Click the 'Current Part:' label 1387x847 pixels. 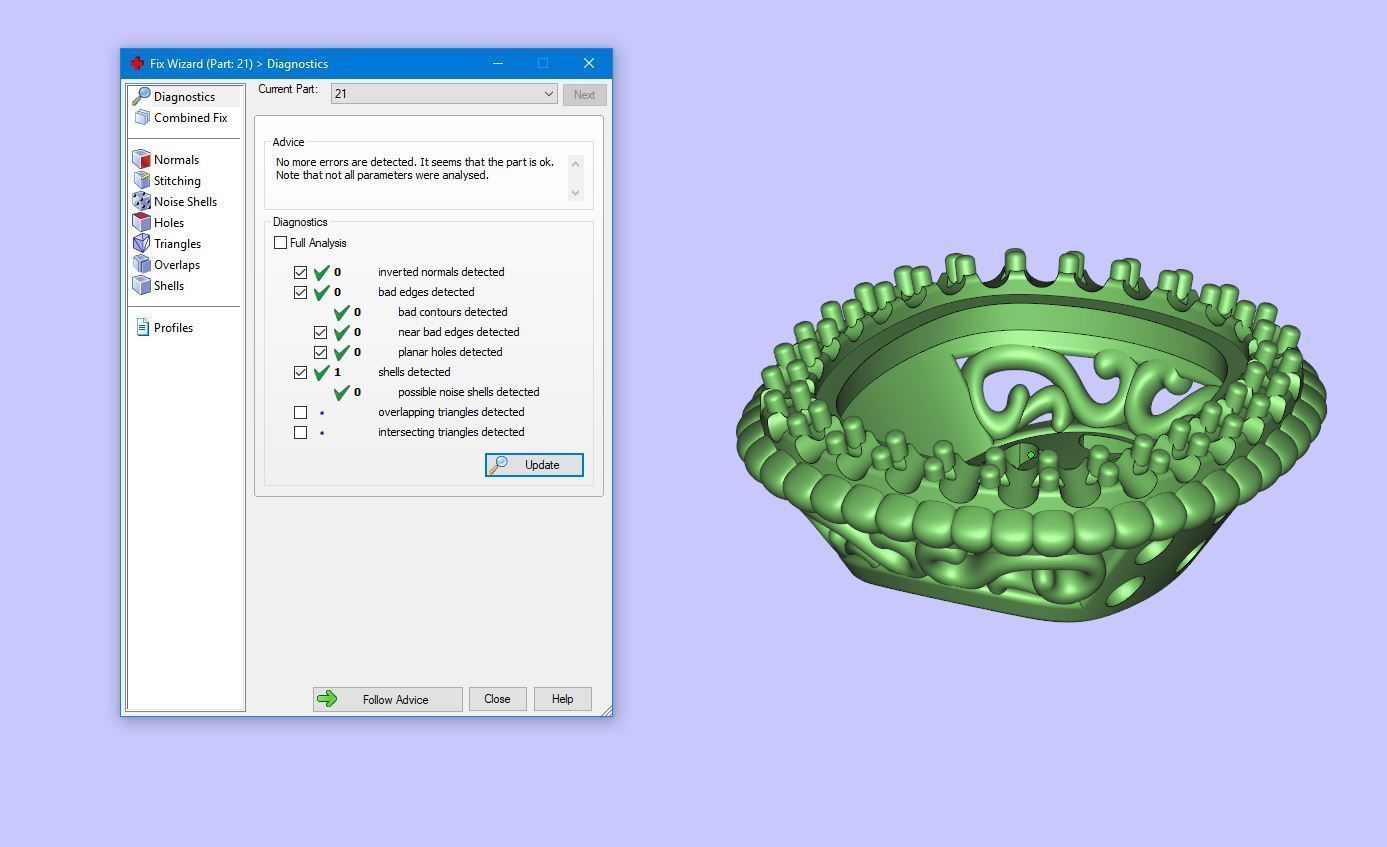coord(288,89)
